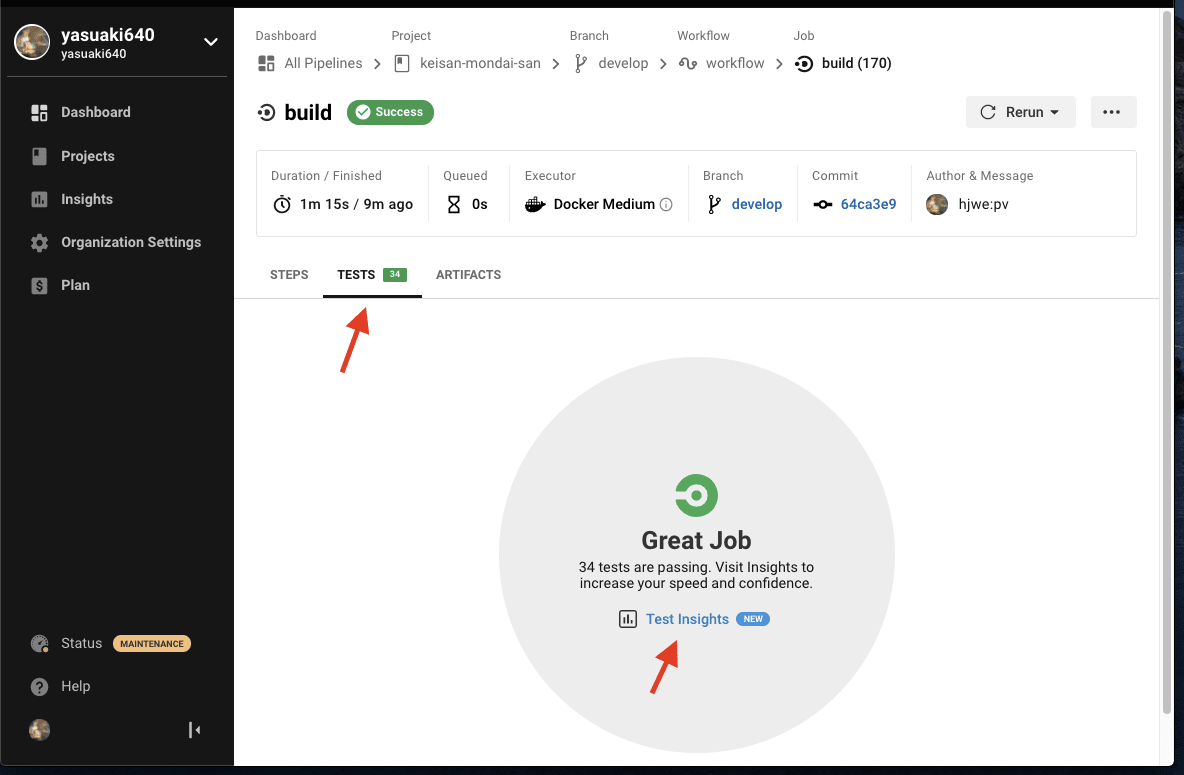Screen dimensions: 1184x775
Task: Click the NEW badge next to Test Insights
Action: (x=753, y=619)
